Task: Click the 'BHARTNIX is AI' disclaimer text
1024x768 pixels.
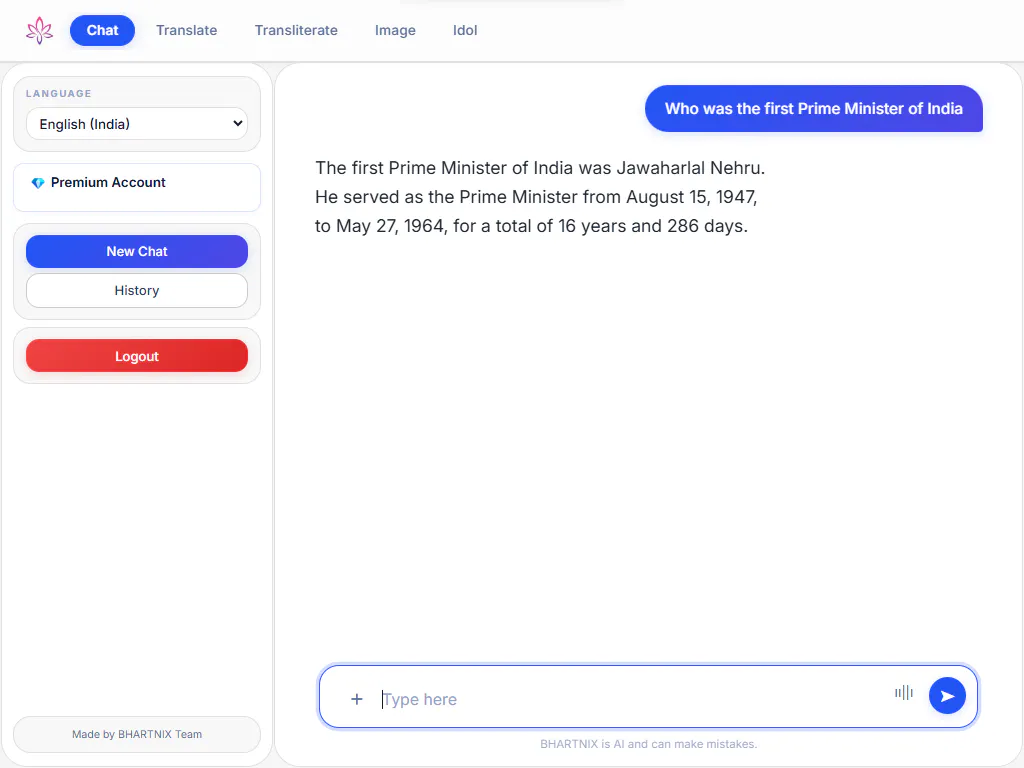Action: [x=648, y=744]
